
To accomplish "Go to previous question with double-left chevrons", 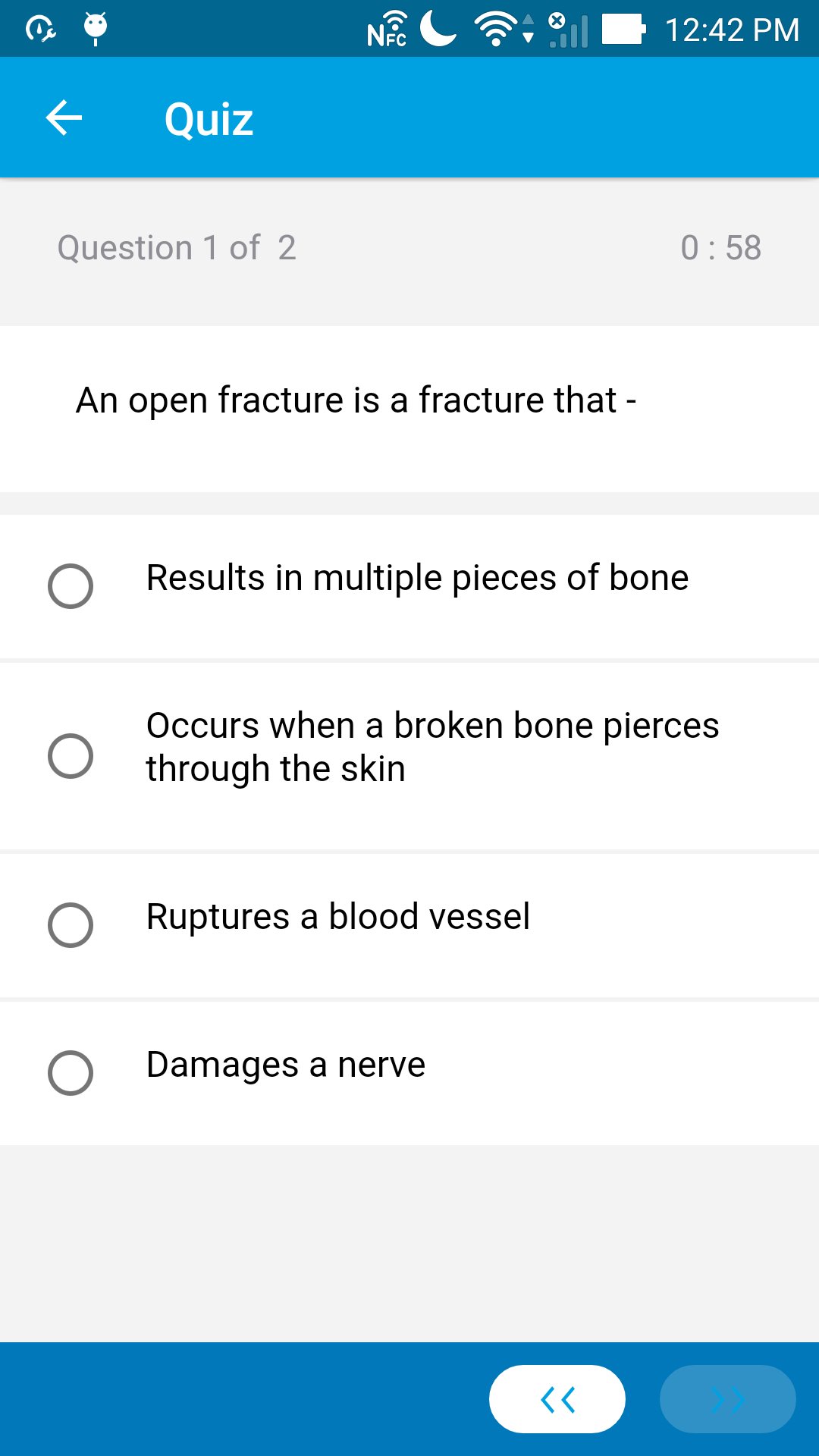I will click(x=557, y=1399).
